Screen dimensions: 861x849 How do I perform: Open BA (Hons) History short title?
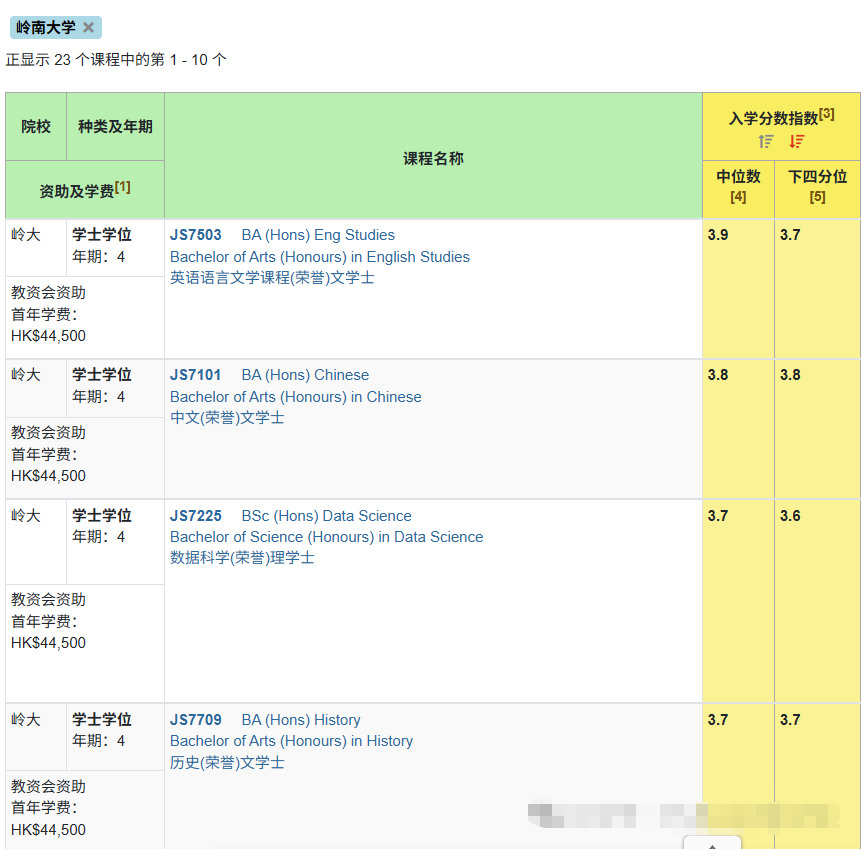pyautogui.click(x=301, y=720)
